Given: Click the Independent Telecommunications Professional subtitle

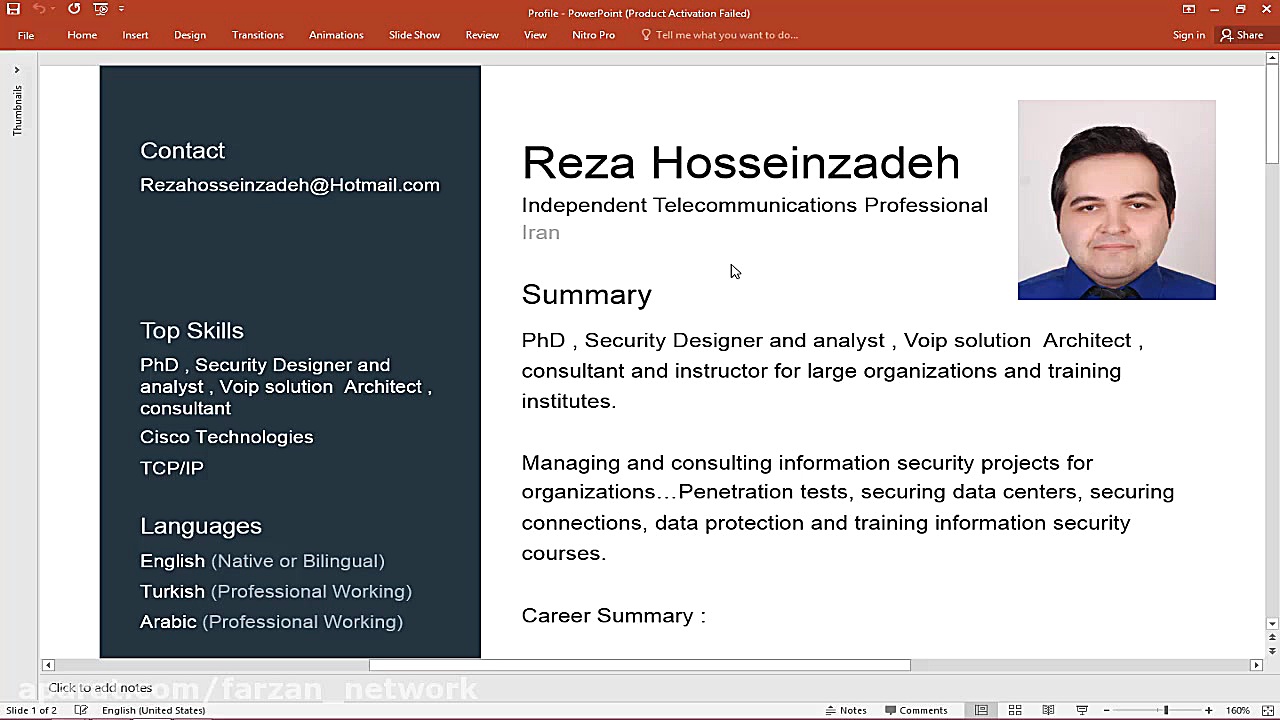Looking at the screenshot, I should 755,205.
